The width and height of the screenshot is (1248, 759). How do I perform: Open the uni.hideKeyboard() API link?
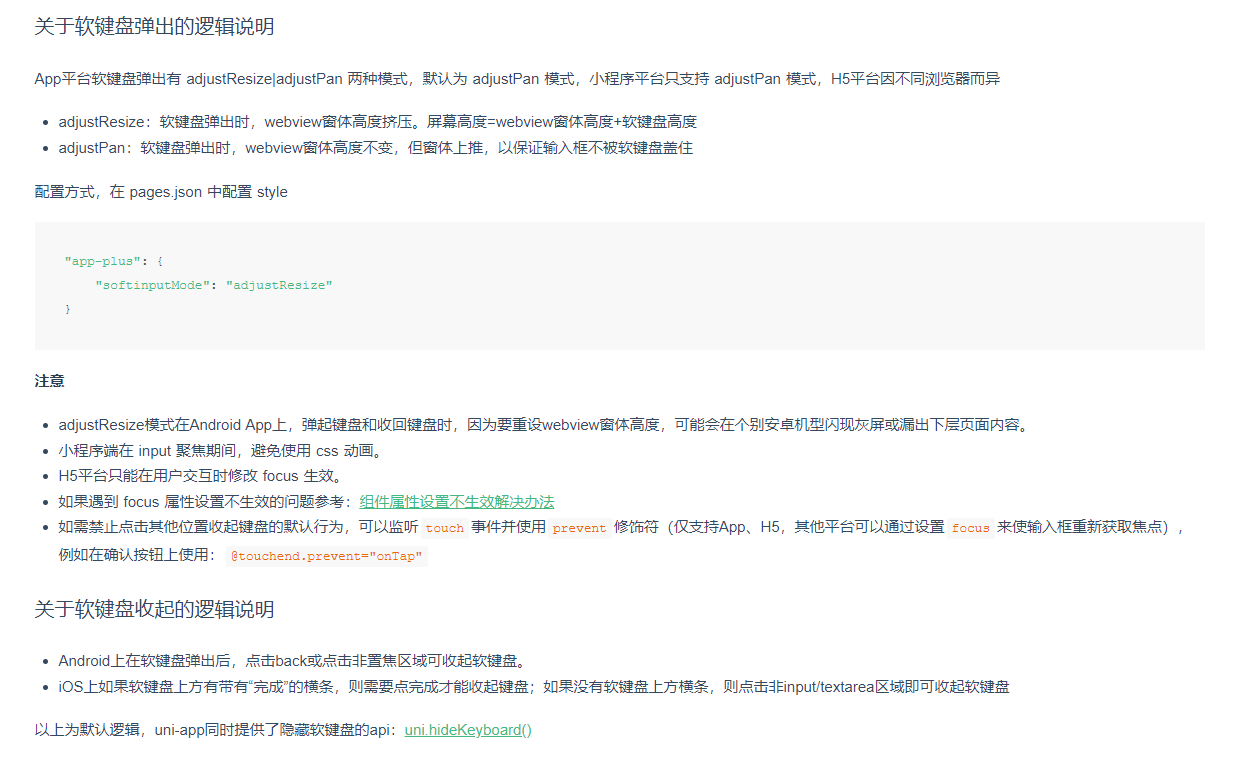466,729
